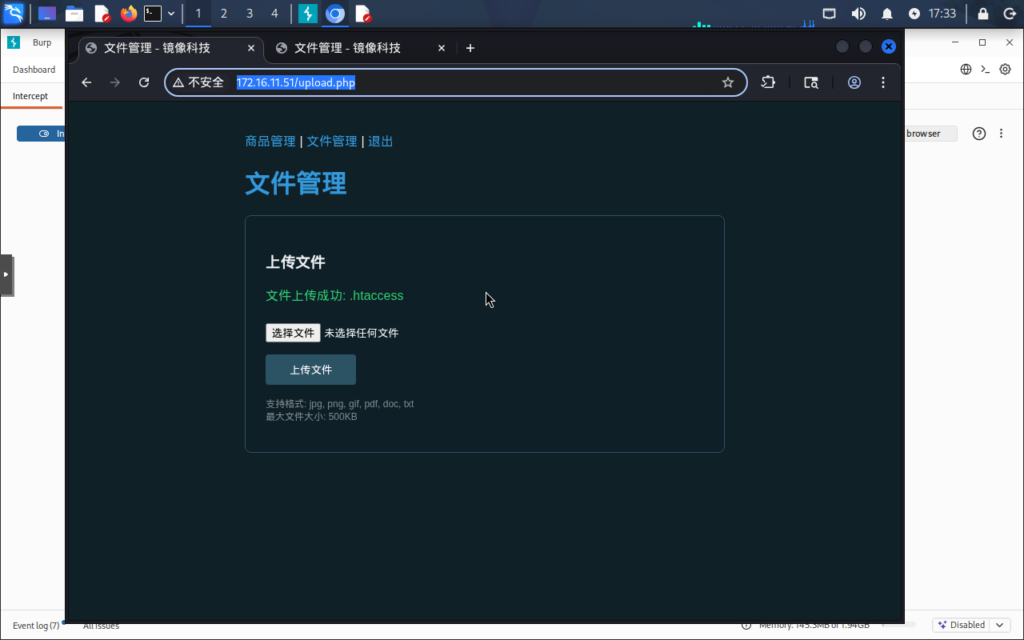
Task: Open Burp settings gear icon
Action: click(x=1006, y=69)
